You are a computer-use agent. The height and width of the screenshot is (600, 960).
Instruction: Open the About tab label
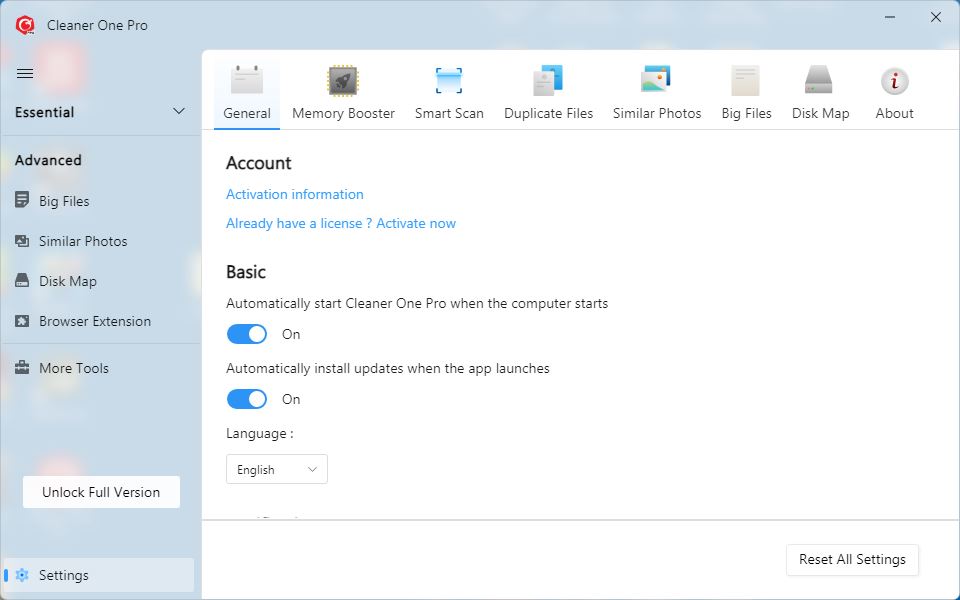pyautogui.click(x=894, y=113)
